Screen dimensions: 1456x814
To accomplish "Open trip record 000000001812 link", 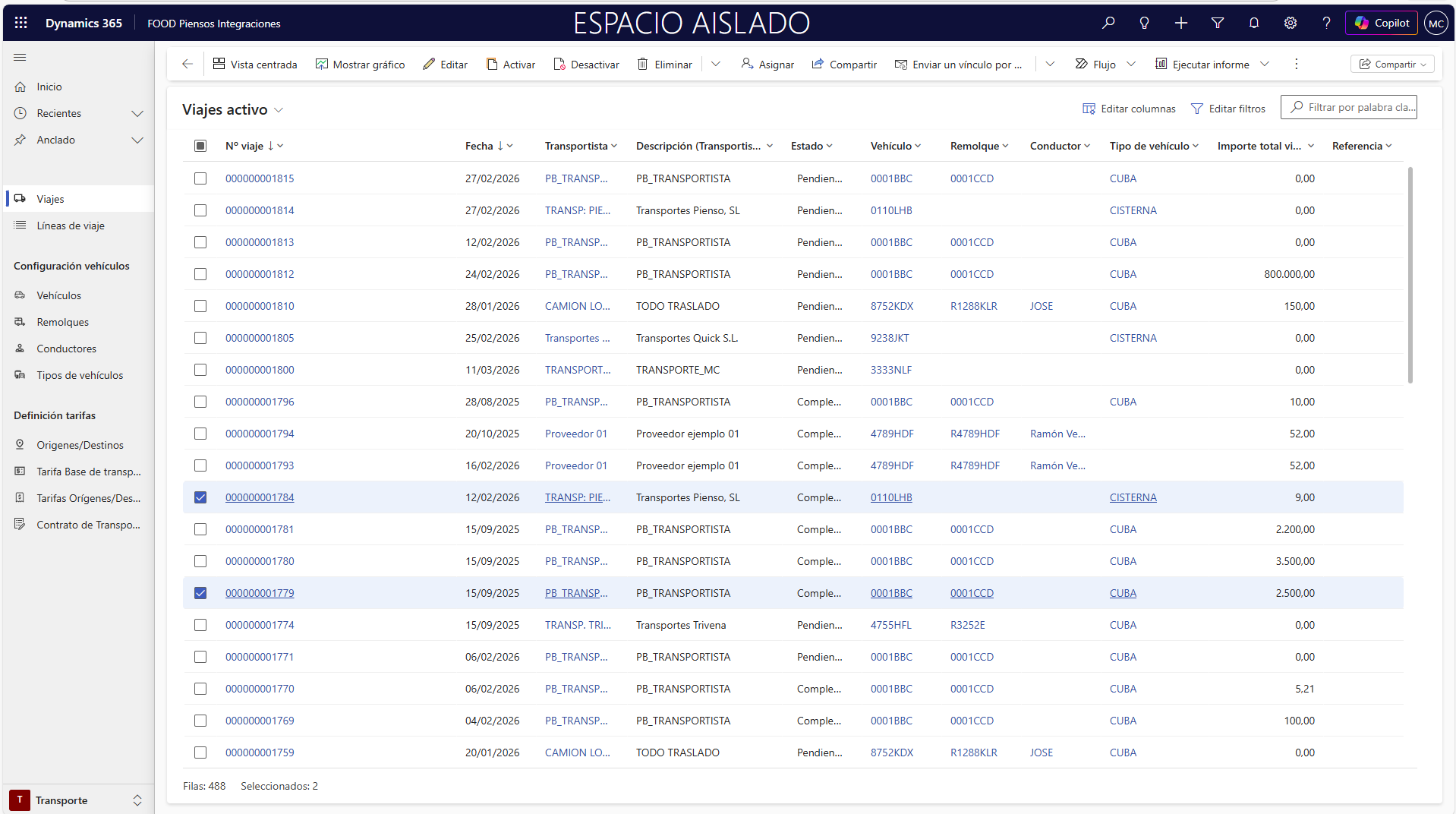I will click(x=260, y=274).
